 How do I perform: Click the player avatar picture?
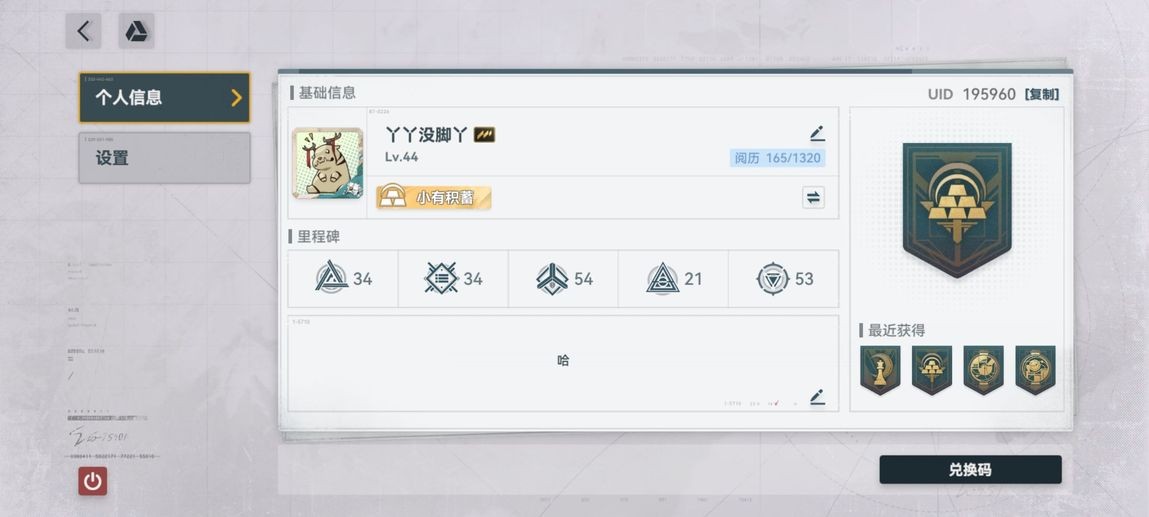click(x=328, y=163)
